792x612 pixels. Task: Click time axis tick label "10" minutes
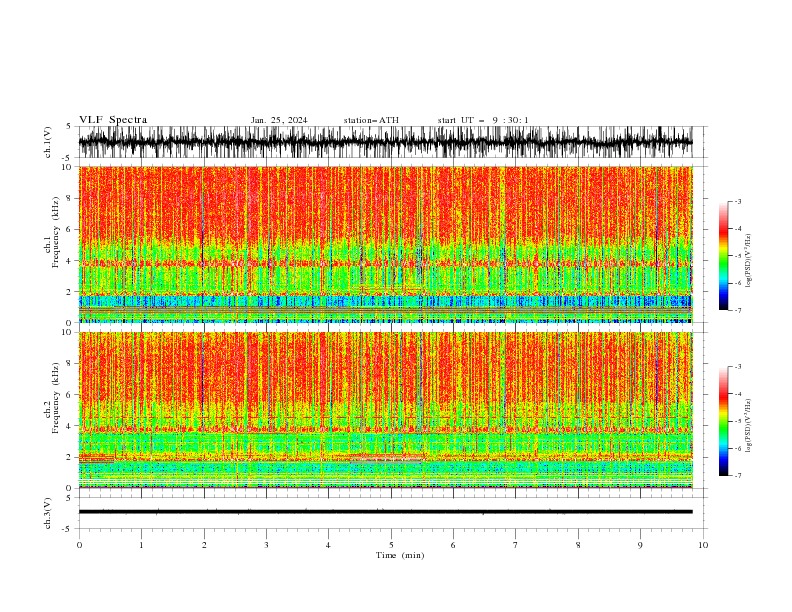click(703, 545)
